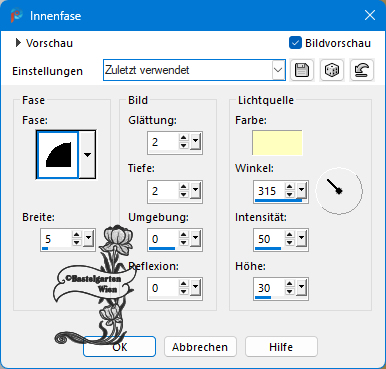
Task: Decrease the Umgebung value with the down arrow
Action: [184, 242]
